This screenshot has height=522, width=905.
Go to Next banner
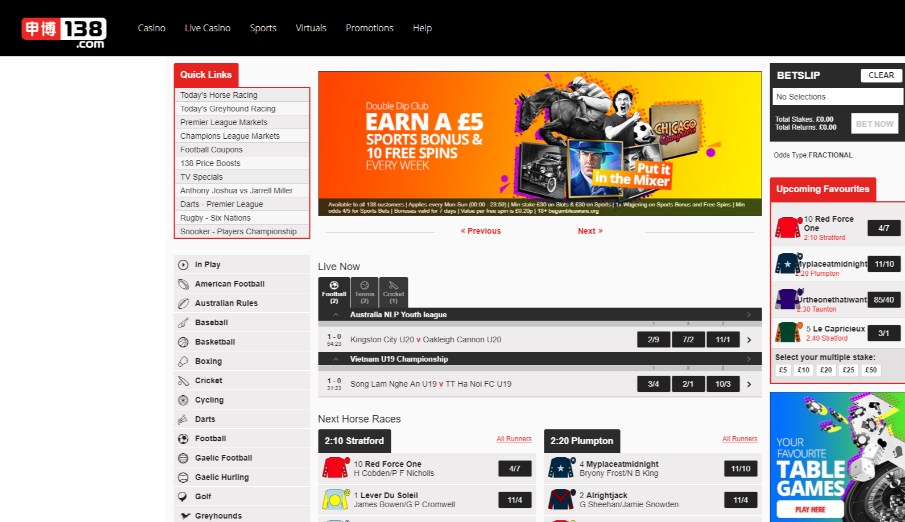[x=590, y=231]
